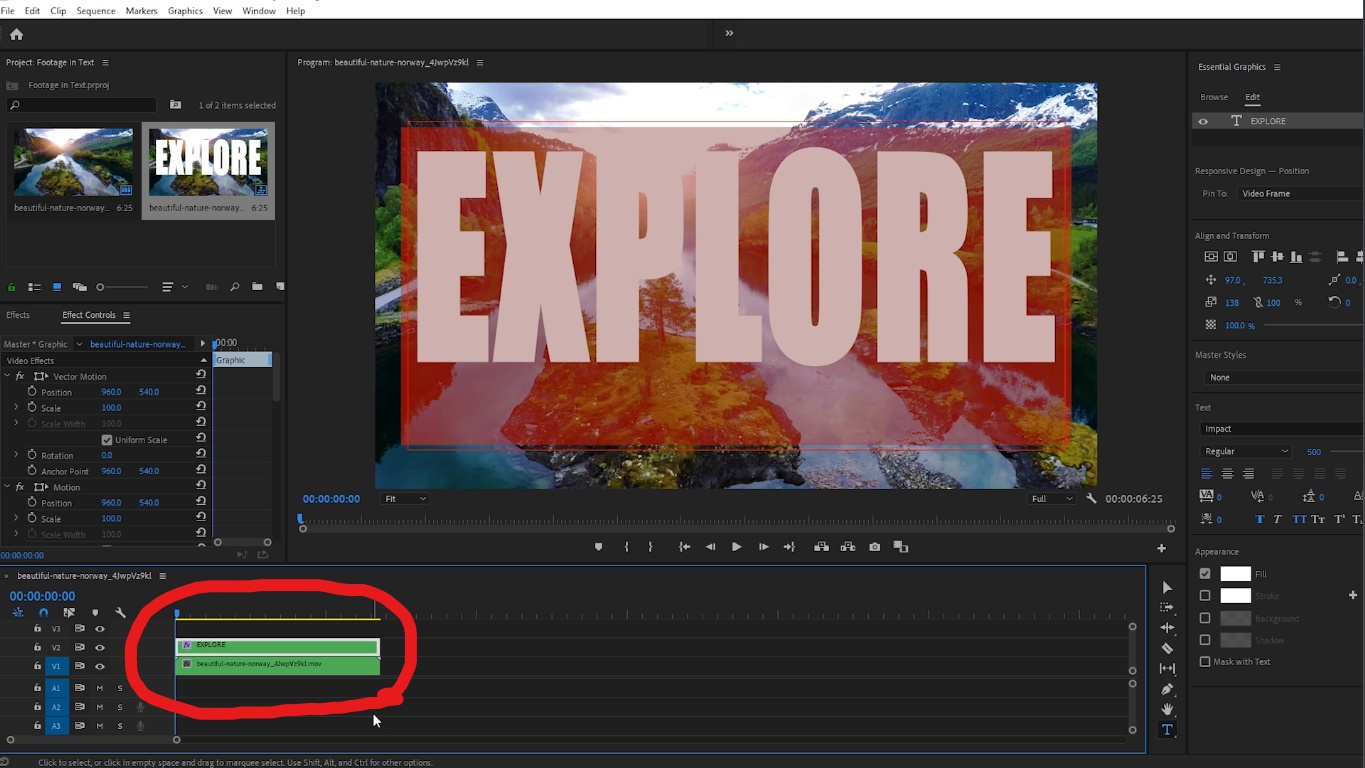This screenshot has width=1365, height=768.
Task: Select the Slip tool
Action: (x=1167, y=668)
